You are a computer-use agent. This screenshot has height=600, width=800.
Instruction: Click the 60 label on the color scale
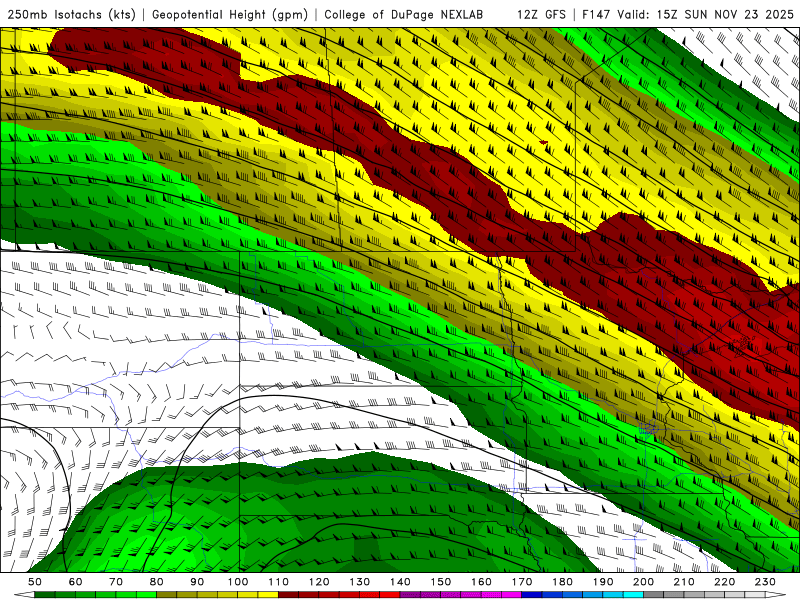click(76, 582)
